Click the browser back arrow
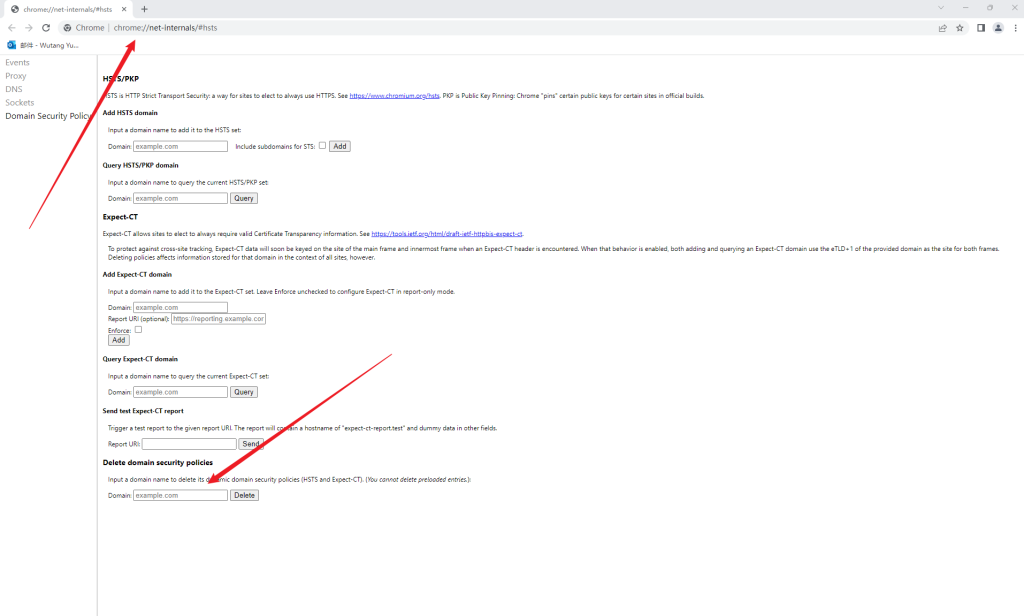This screenshot has height=616, width=1024. (x=12, y=28)
